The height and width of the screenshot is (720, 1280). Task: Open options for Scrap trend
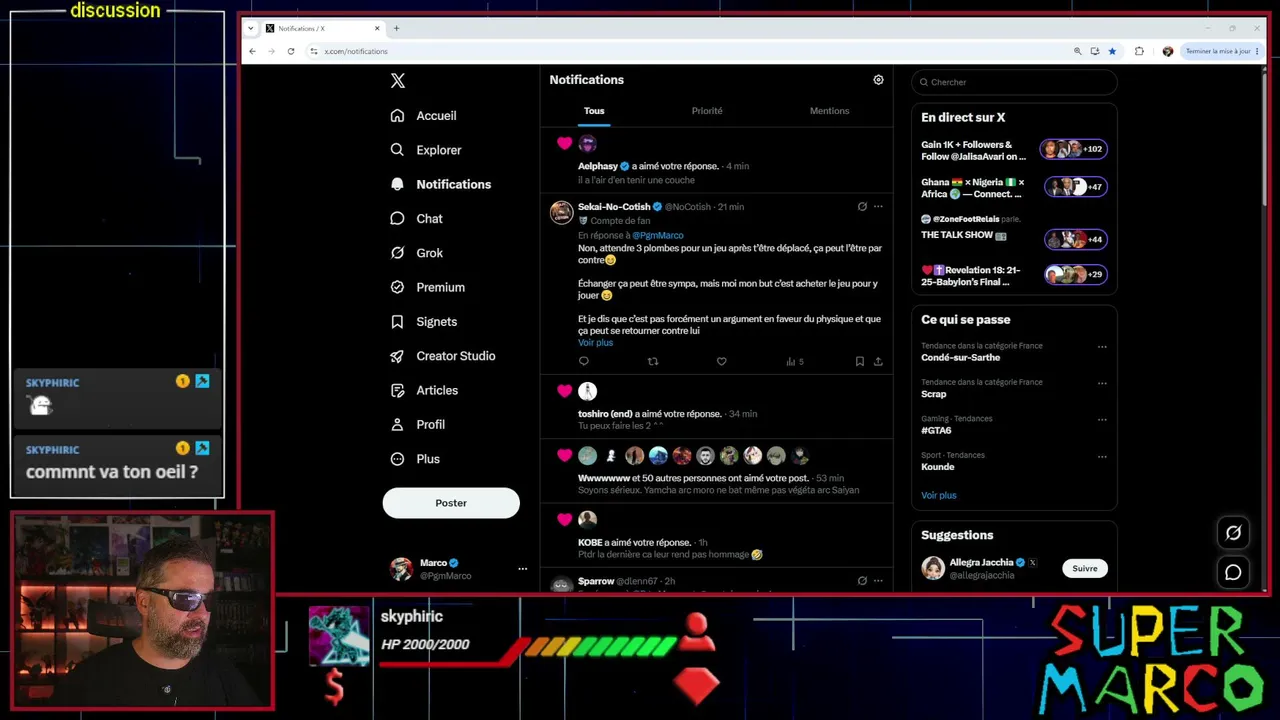click(x=1102, y=383)
